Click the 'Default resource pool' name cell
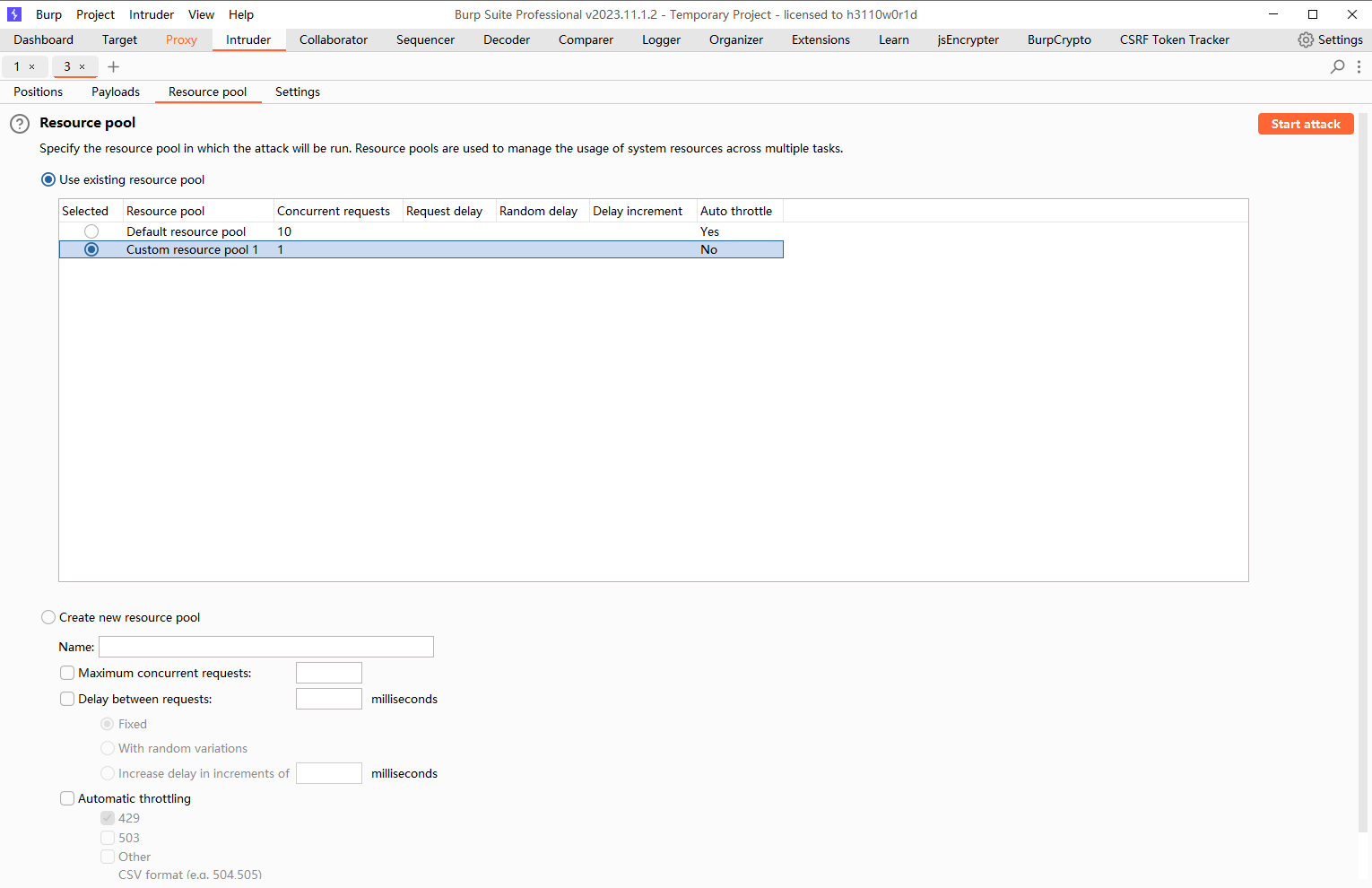 [x=198, y=231]
